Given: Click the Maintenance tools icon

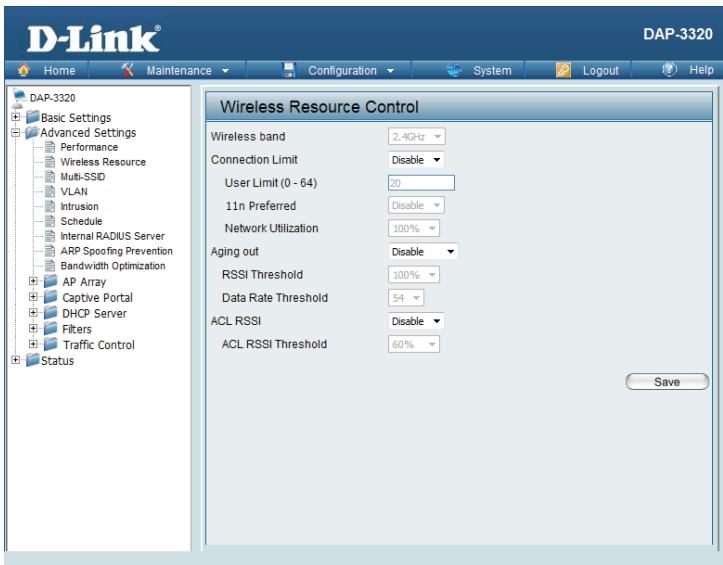Looking at the screenshot, I should coord(127,70).
